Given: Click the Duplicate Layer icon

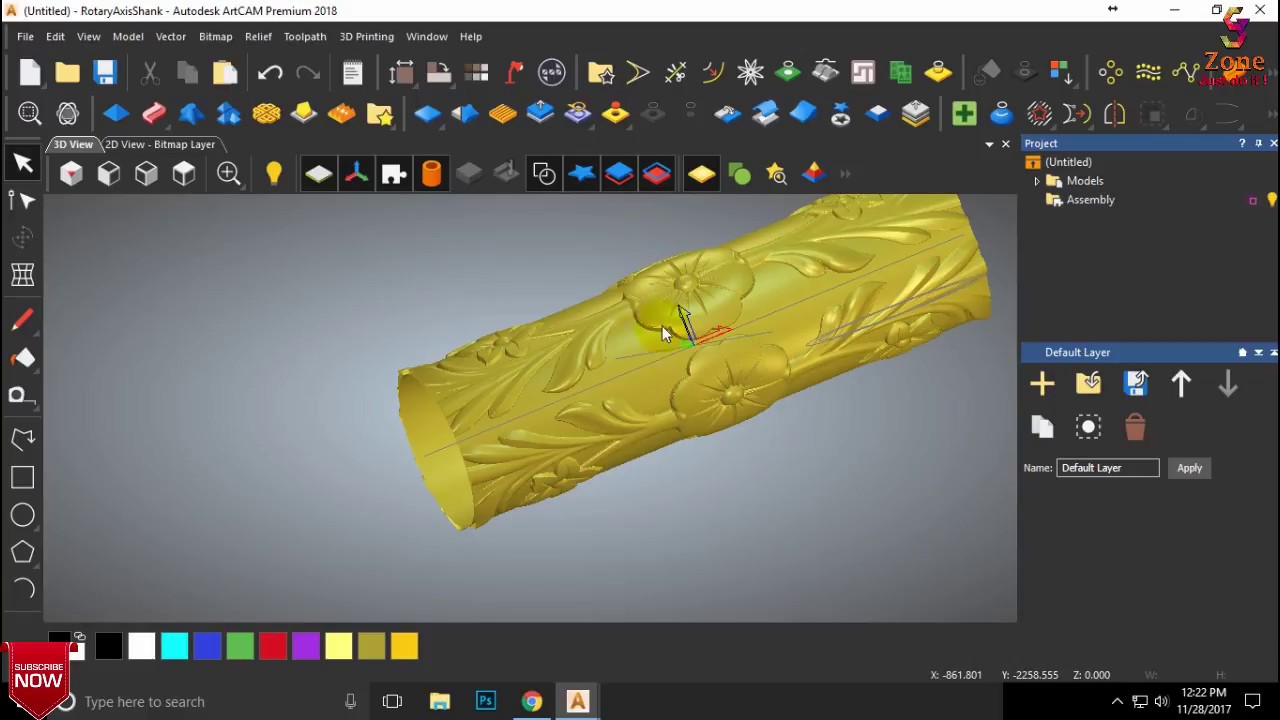Looking at the screenshot, I should [1042, 427].
